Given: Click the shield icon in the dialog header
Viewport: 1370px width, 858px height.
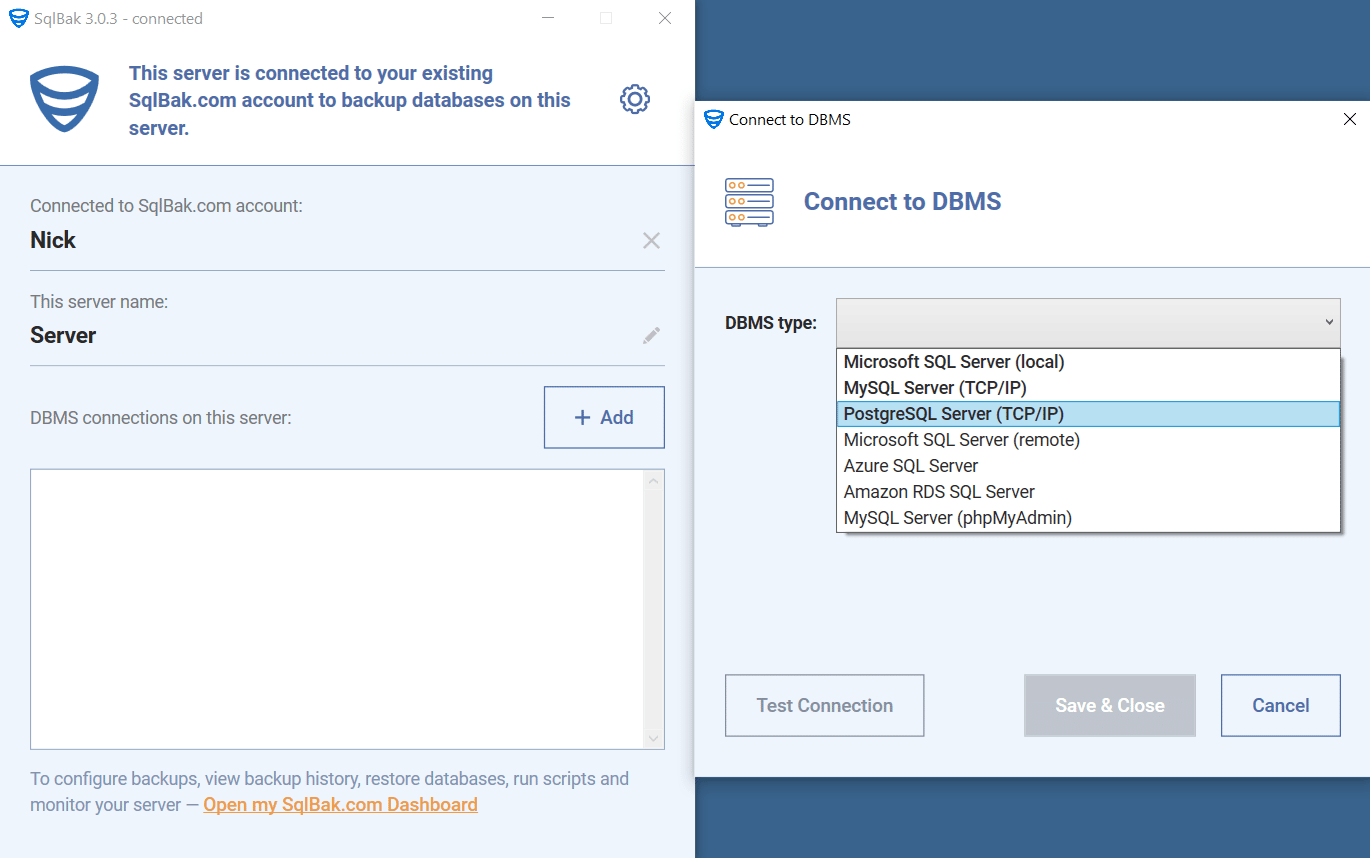Looking at the screenshot, I should tap(713, 119).
